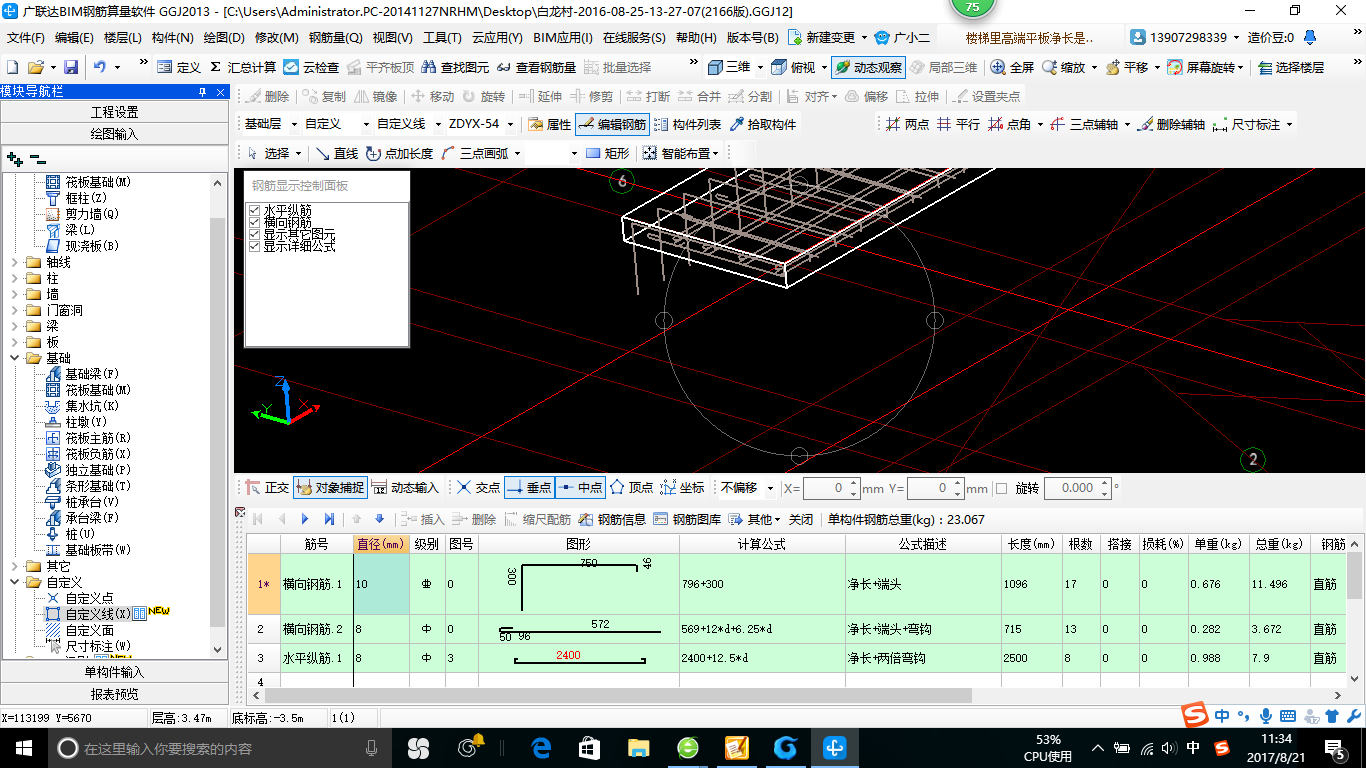Viewport: 1366px width, 768px height.
Task: Open Edge browser from taskbar
Action: [542, 748]
